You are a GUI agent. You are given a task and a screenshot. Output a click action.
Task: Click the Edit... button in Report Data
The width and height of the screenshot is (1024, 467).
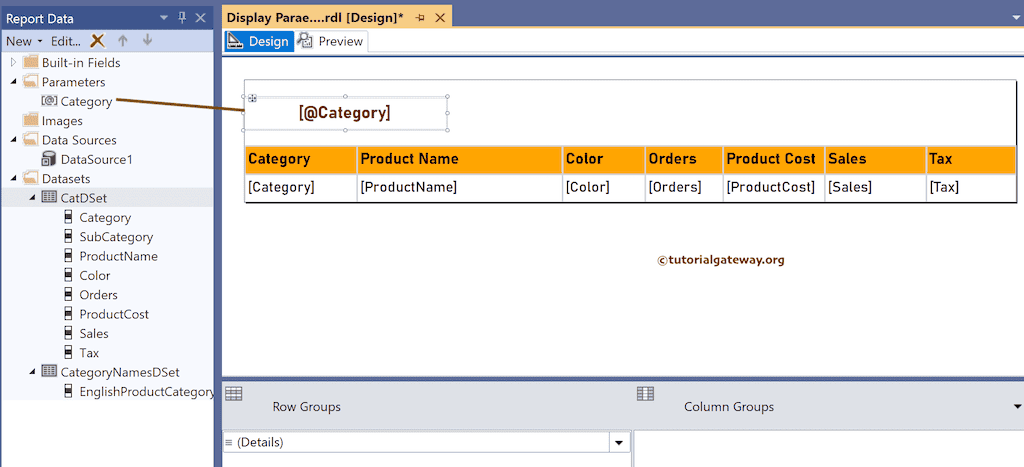[x=66, y=41]
